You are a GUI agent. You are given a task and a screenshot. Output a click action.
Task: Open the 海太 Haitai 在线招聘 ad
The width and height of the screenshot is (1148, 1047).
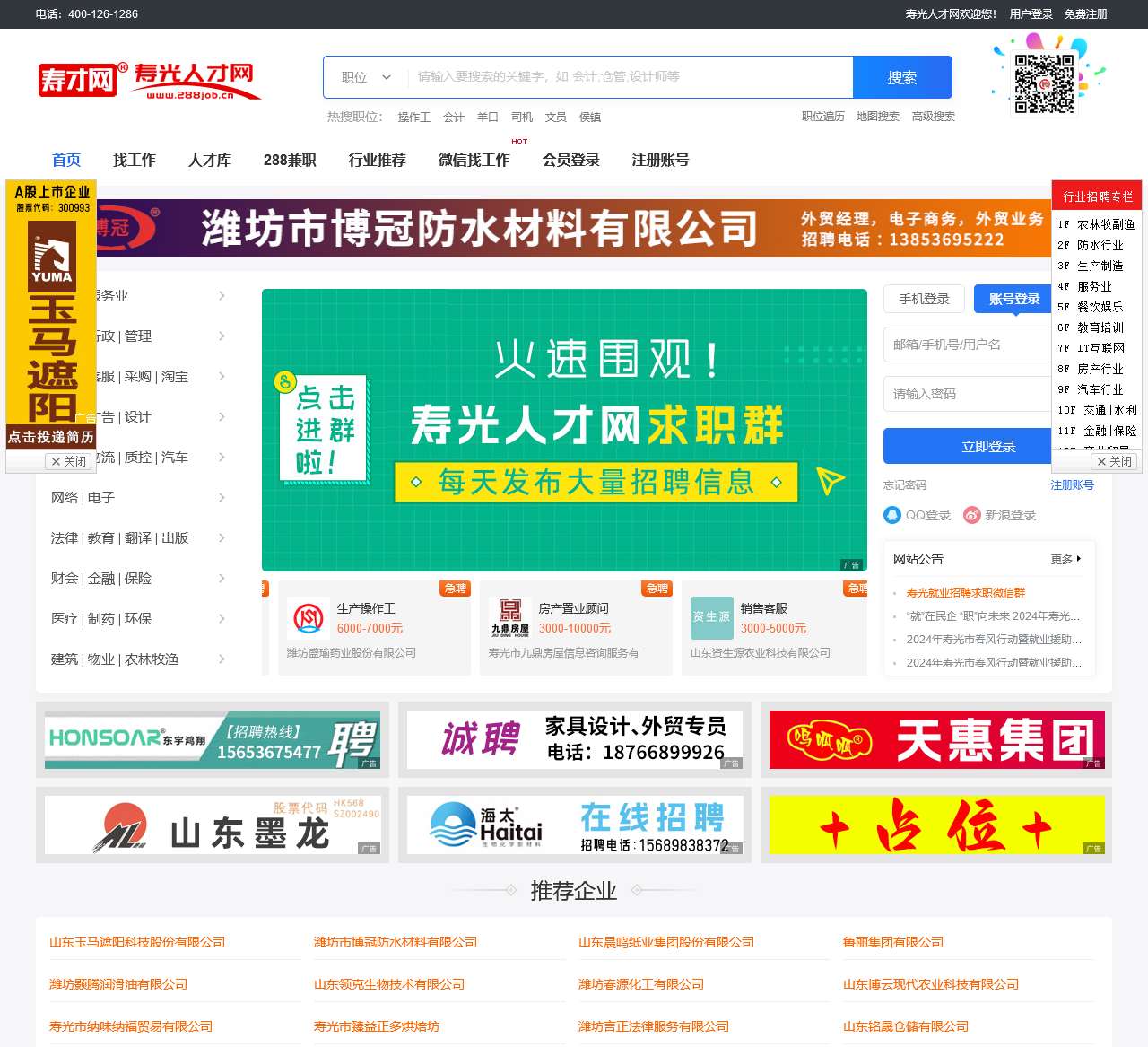(575, 825)
